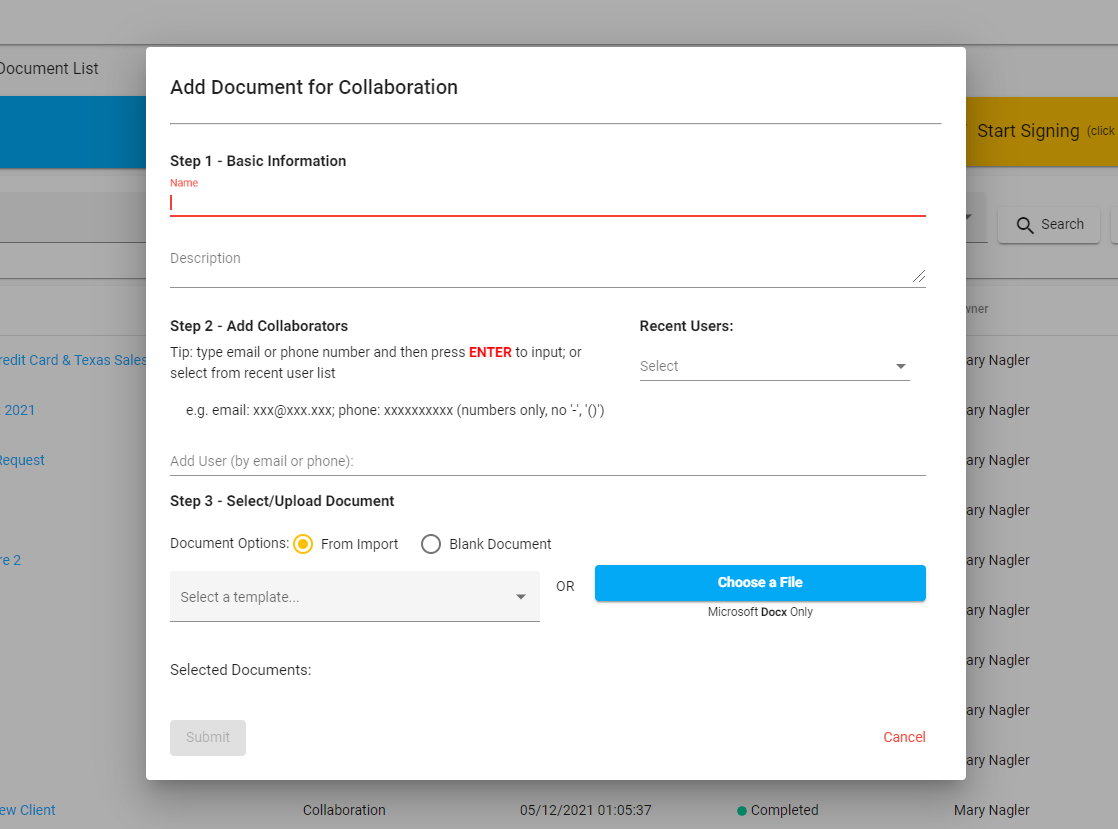Click the Collaboration type label in the table row
The image size is (1118, 829).
pos(344,810)
